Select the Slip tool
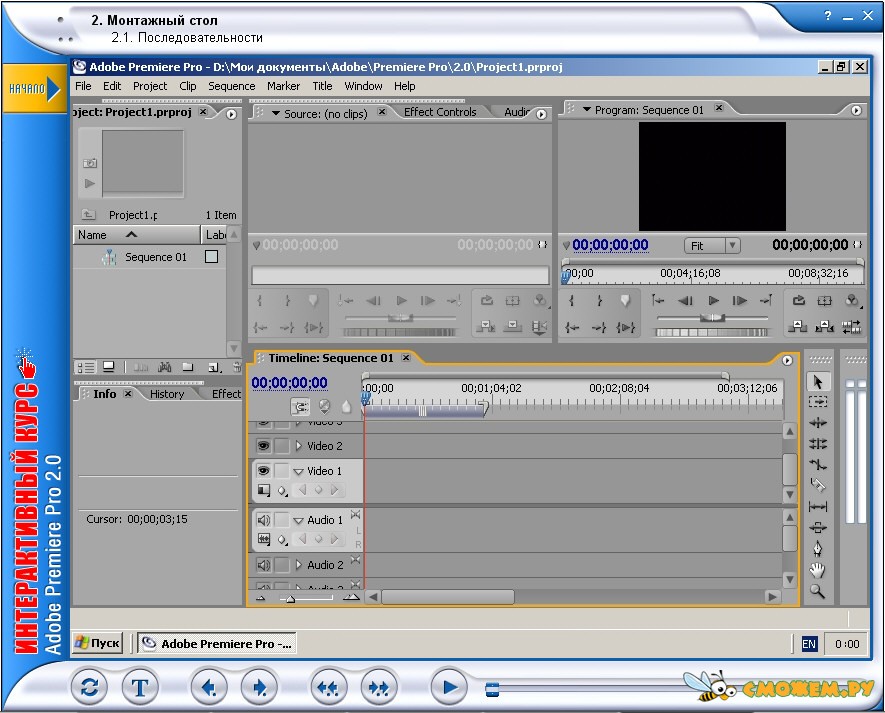 pos(818,507)
